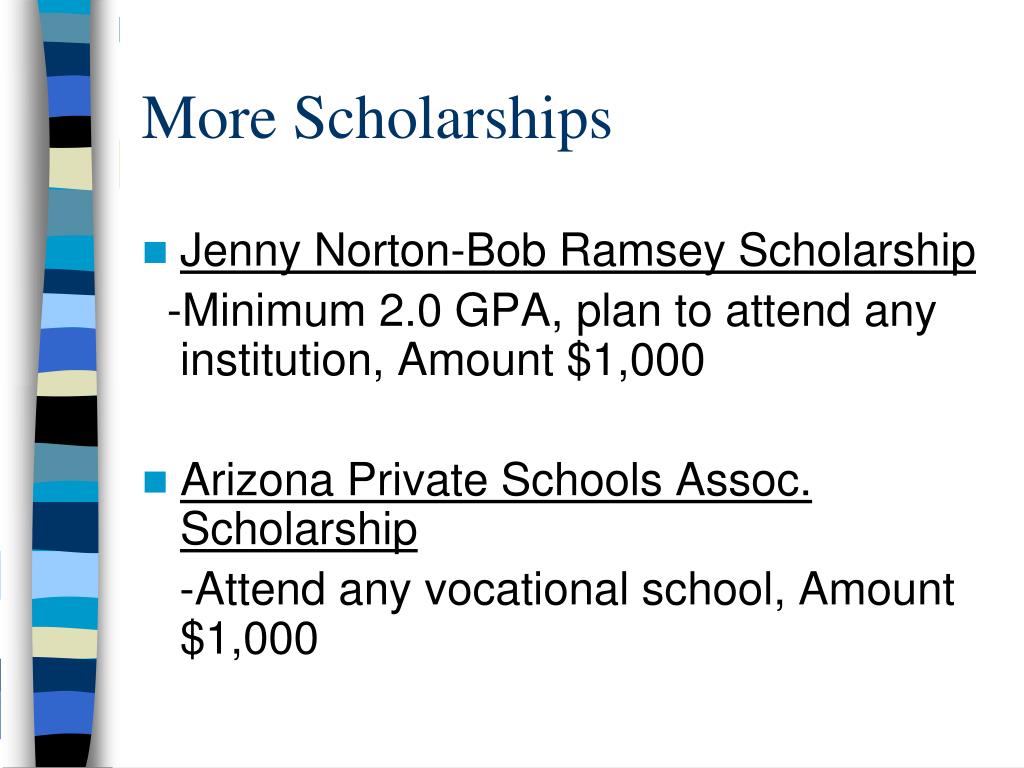Click the word 'More' in the title
The image size is (1024, 768).
point(208,118)
